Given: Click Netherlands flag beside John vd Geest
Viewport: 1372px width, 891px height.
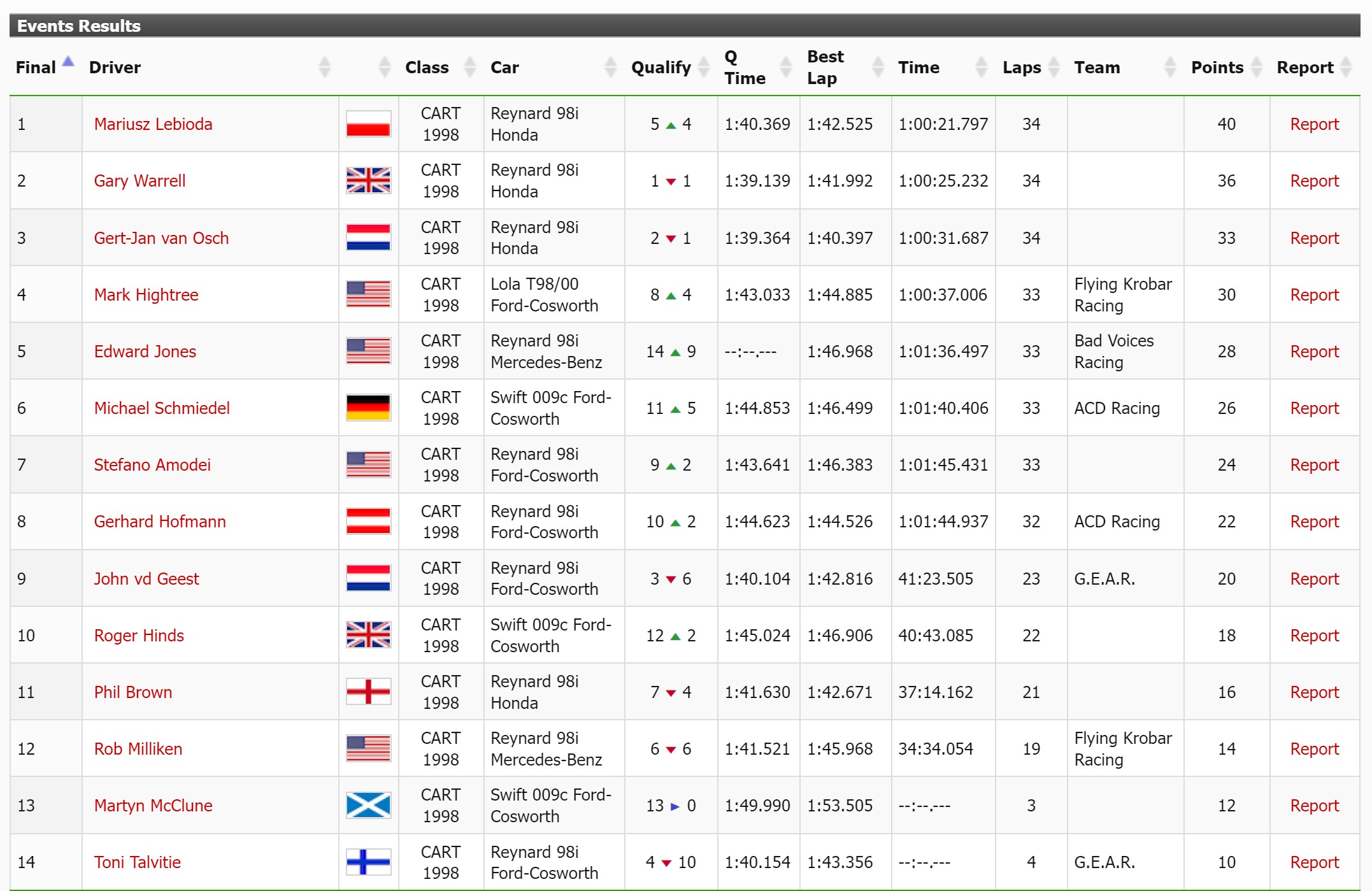Looking at the screenshot, I should pos(368,579).
